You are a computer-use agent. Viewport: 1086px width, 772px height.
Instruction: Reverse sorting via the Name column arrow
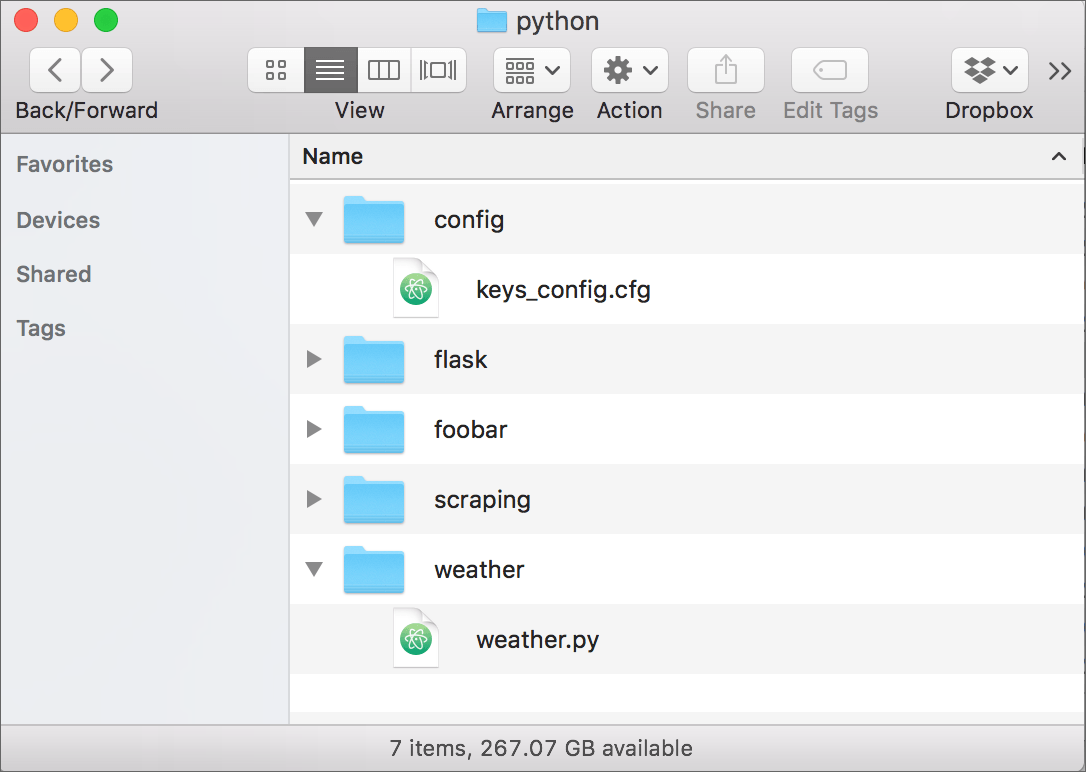pyautogui.click(x=1059, y=157)
